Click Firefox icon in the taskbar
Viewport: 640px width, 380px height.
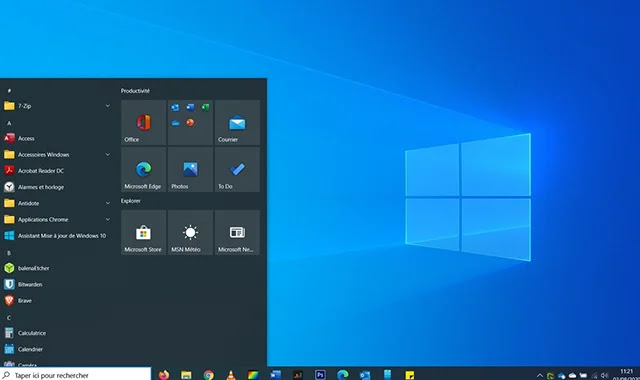[x=164, y=375]
